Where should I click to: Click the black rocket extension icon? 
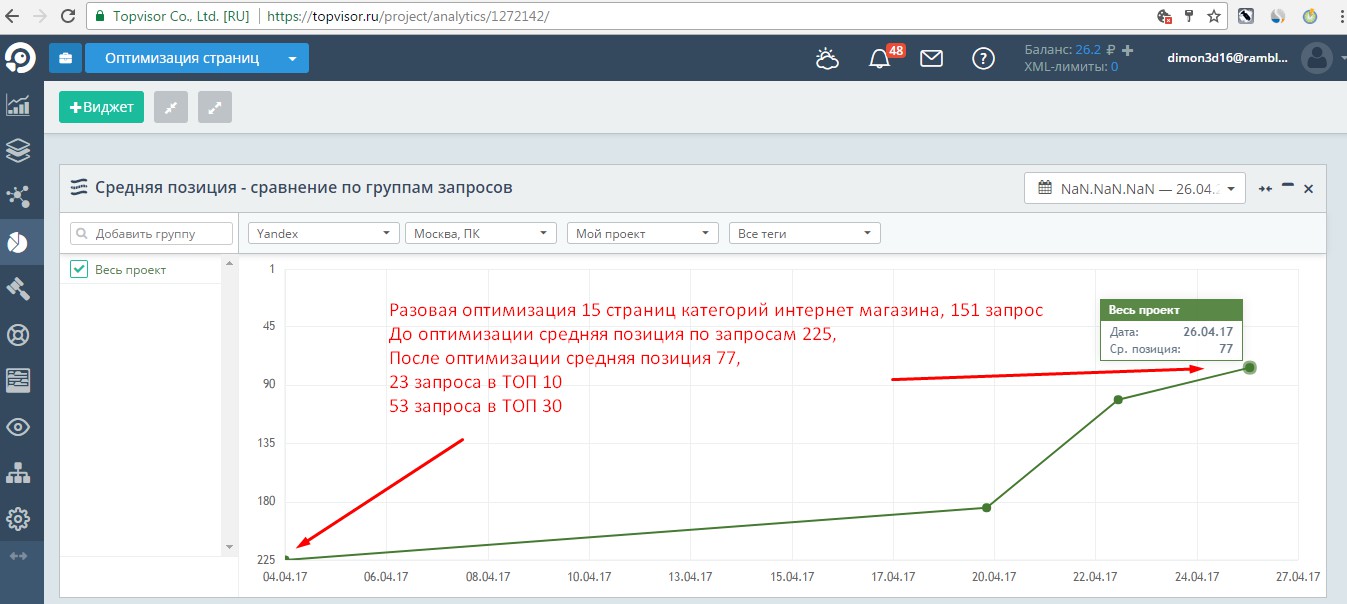point(1246,16)
